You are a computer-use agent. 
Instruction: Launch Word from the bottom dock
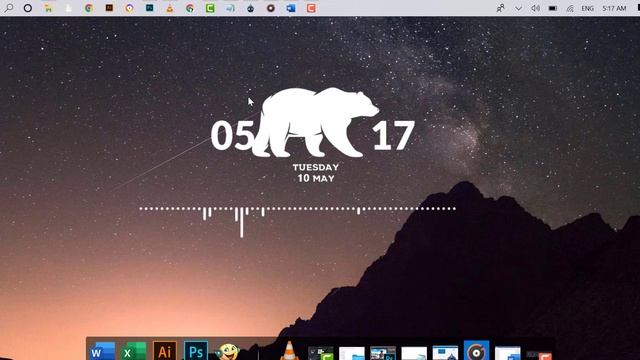102,351
